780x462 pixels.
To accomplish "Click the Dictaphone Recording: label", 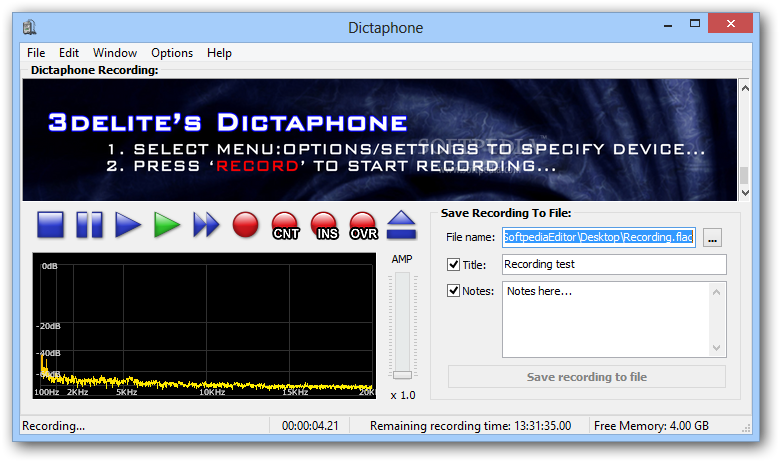I will coord(95,70).
